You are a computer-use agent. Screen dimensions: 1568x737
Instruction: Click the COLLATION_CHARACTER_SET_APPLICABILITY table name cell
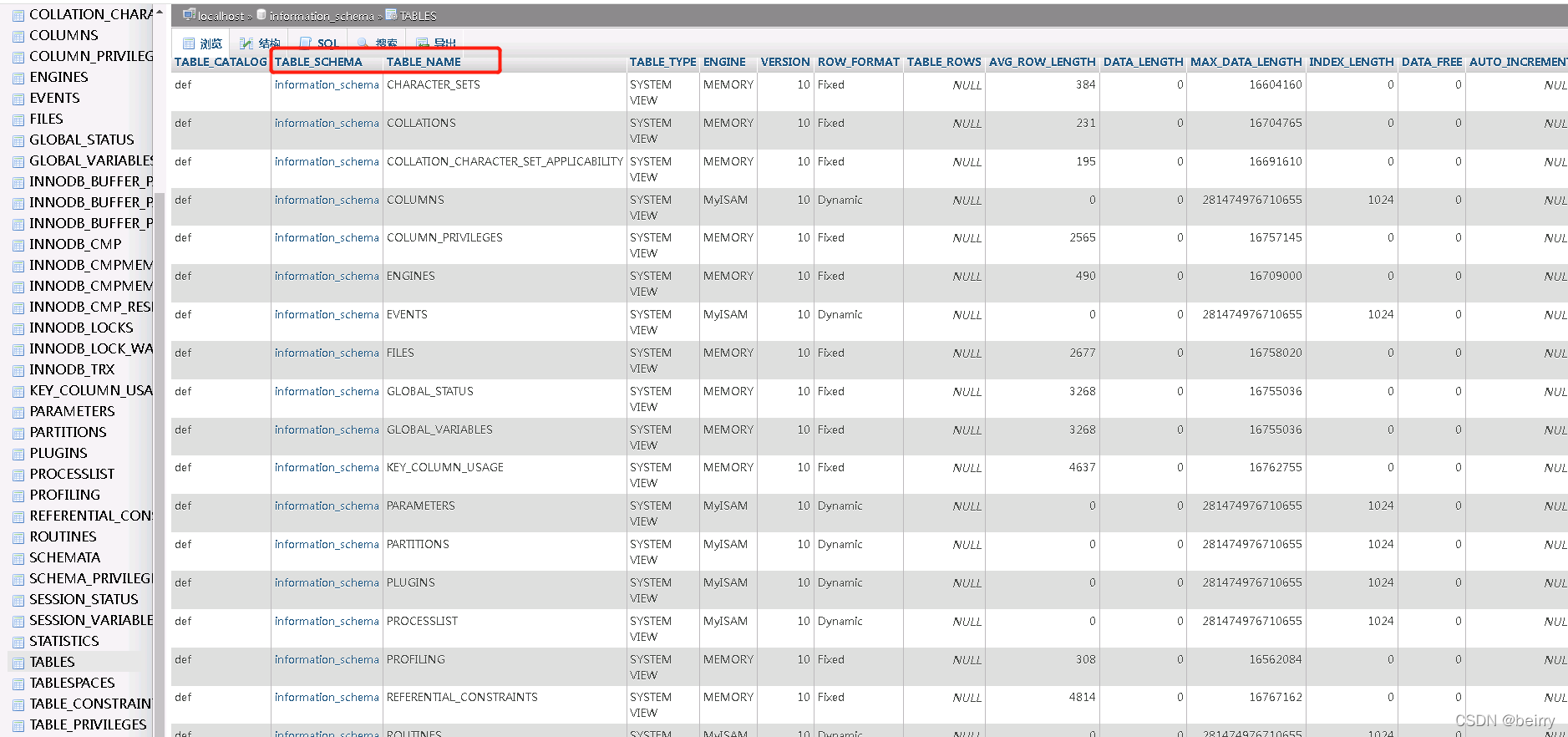(x=505, y=162)
